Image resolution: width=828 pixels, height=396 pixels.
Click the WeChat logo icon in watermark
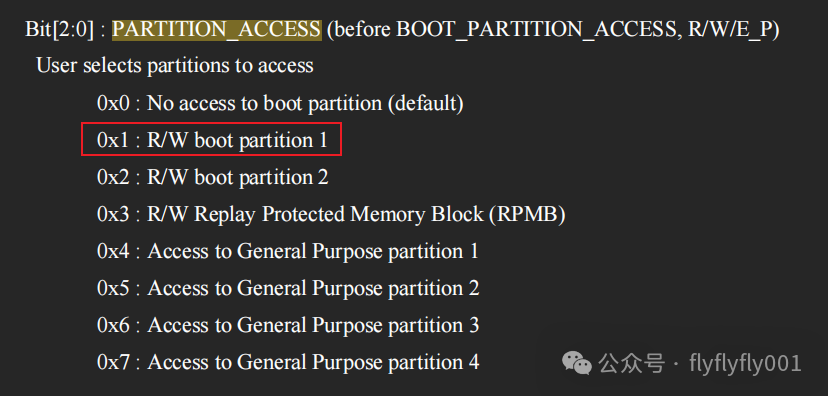tap(576, 363)
